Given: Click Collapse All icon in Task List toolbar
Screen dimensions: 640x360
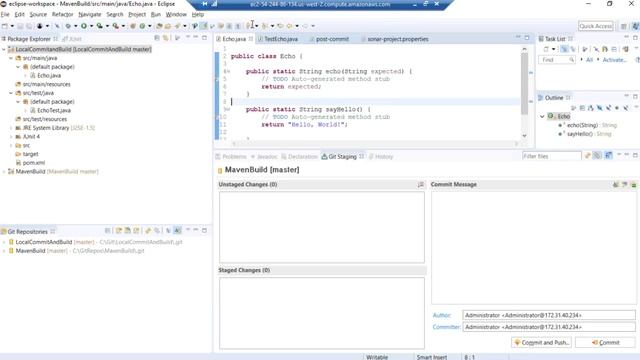Looking at the screenshot, I should point(614,49).
